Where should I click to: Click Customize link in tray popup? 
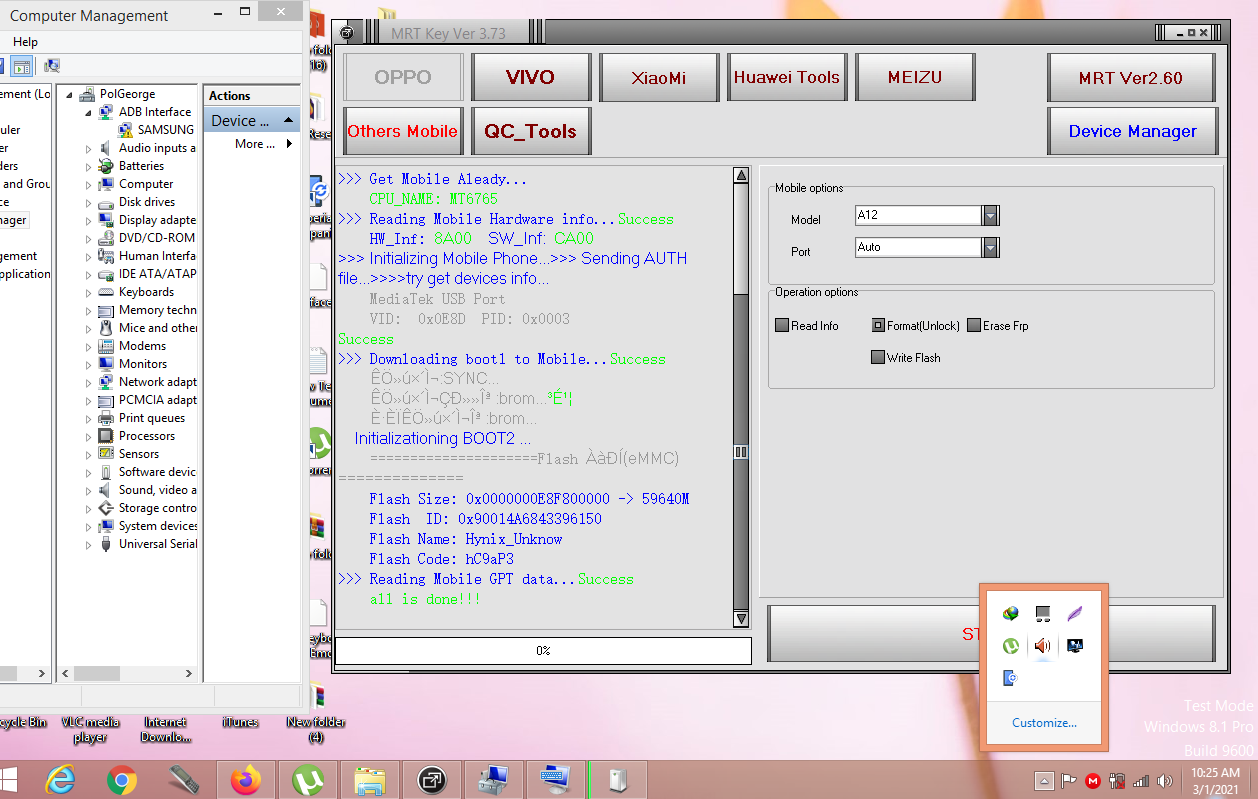pos(1044,723)
